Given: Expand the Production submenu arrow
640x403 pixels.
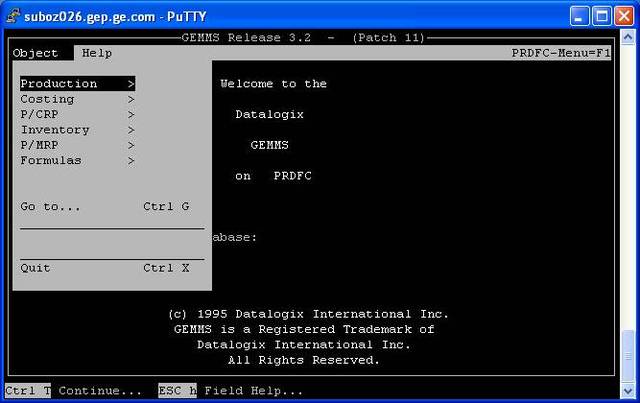Looking at the screenshot, I should [131, 84].
